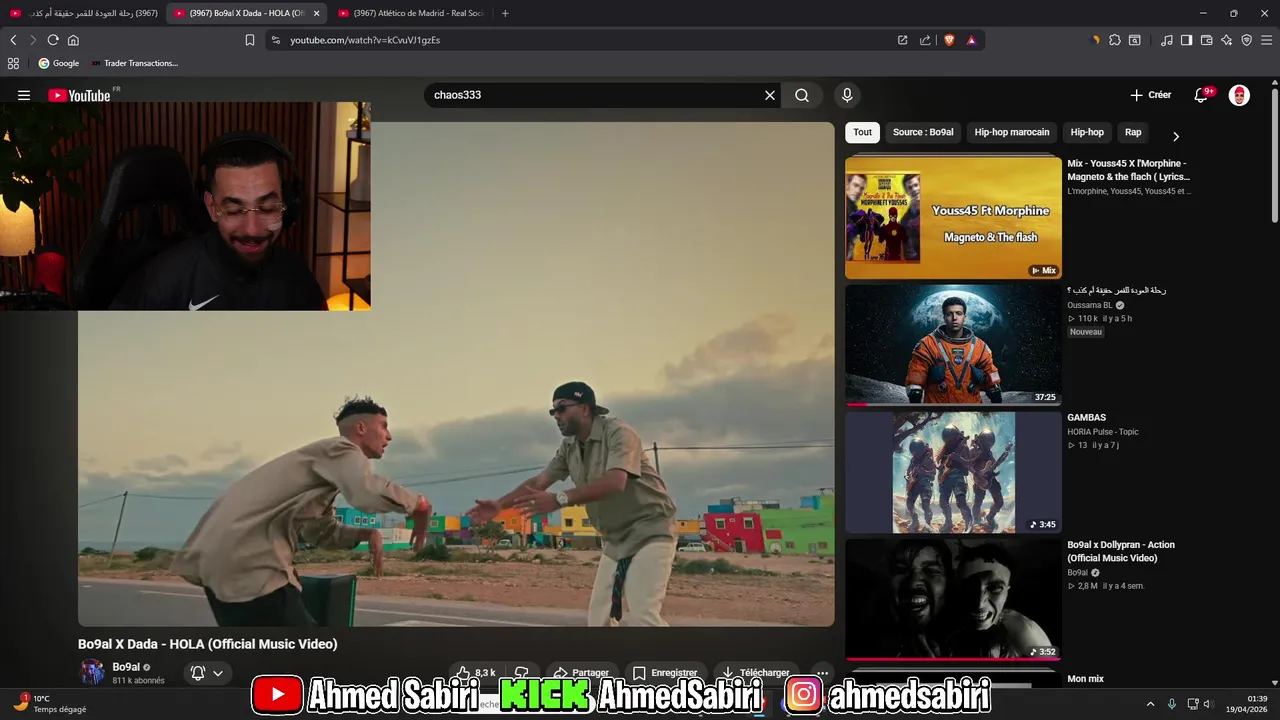Click the YouTube logo to go home

point(79,95)
